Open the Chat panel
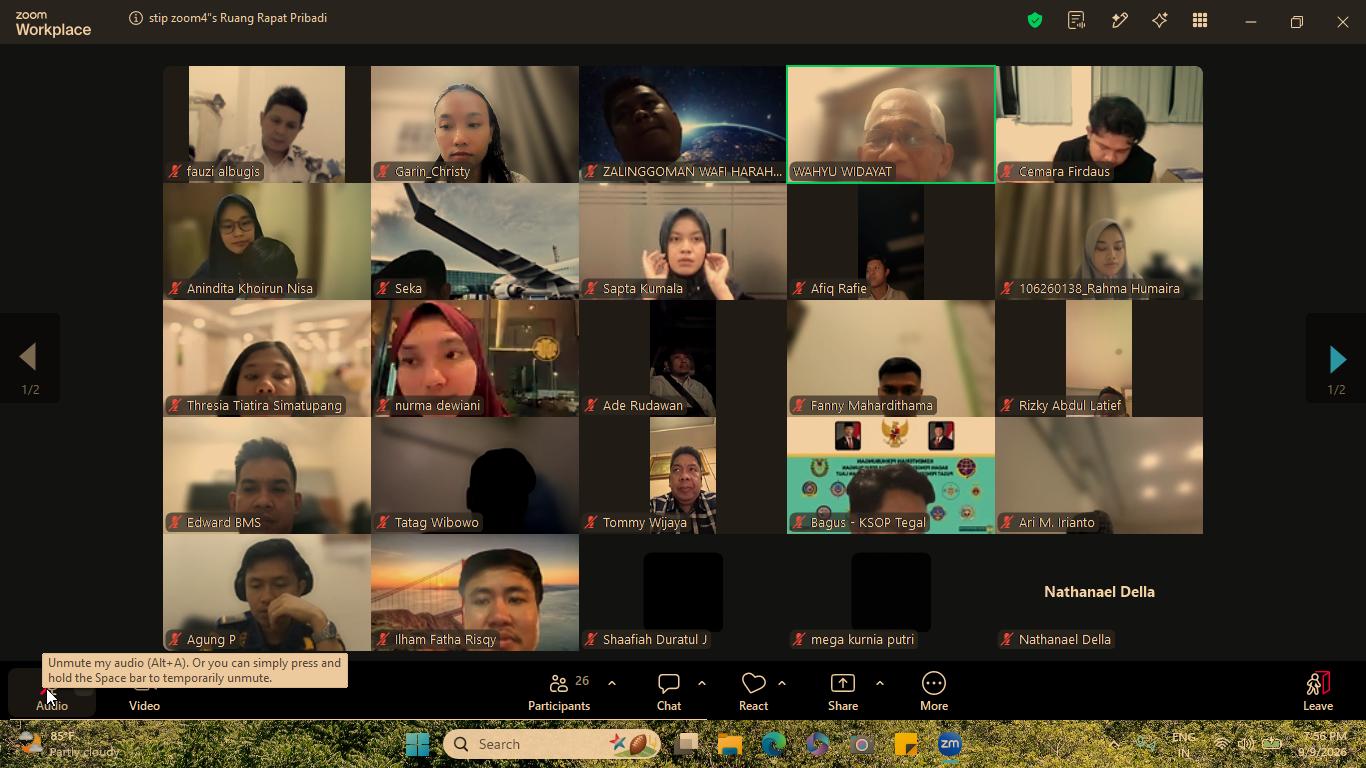 coord(669,692)
